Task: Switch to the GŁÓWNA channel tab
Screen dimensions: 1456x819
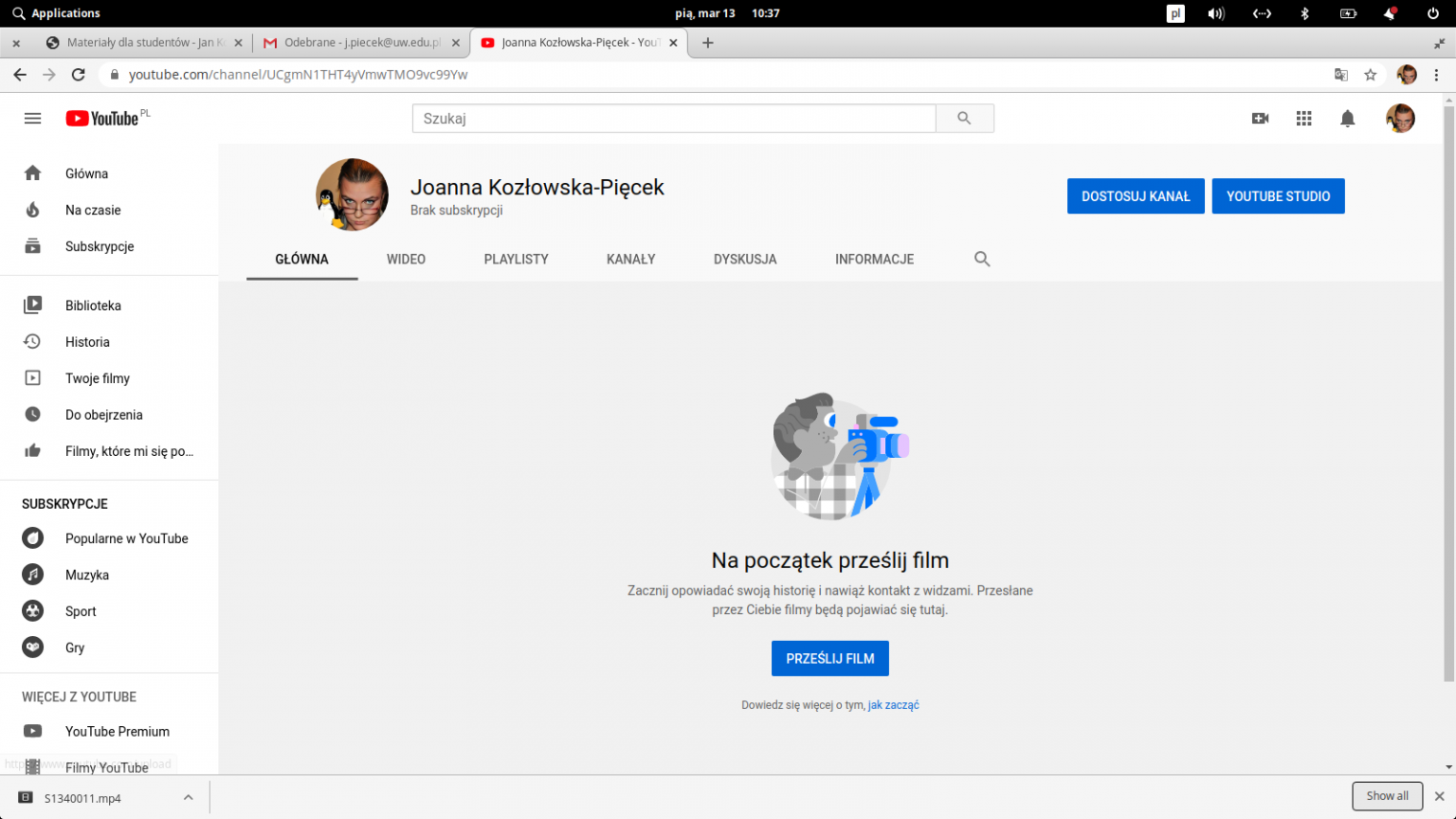Action: point(301,259)
